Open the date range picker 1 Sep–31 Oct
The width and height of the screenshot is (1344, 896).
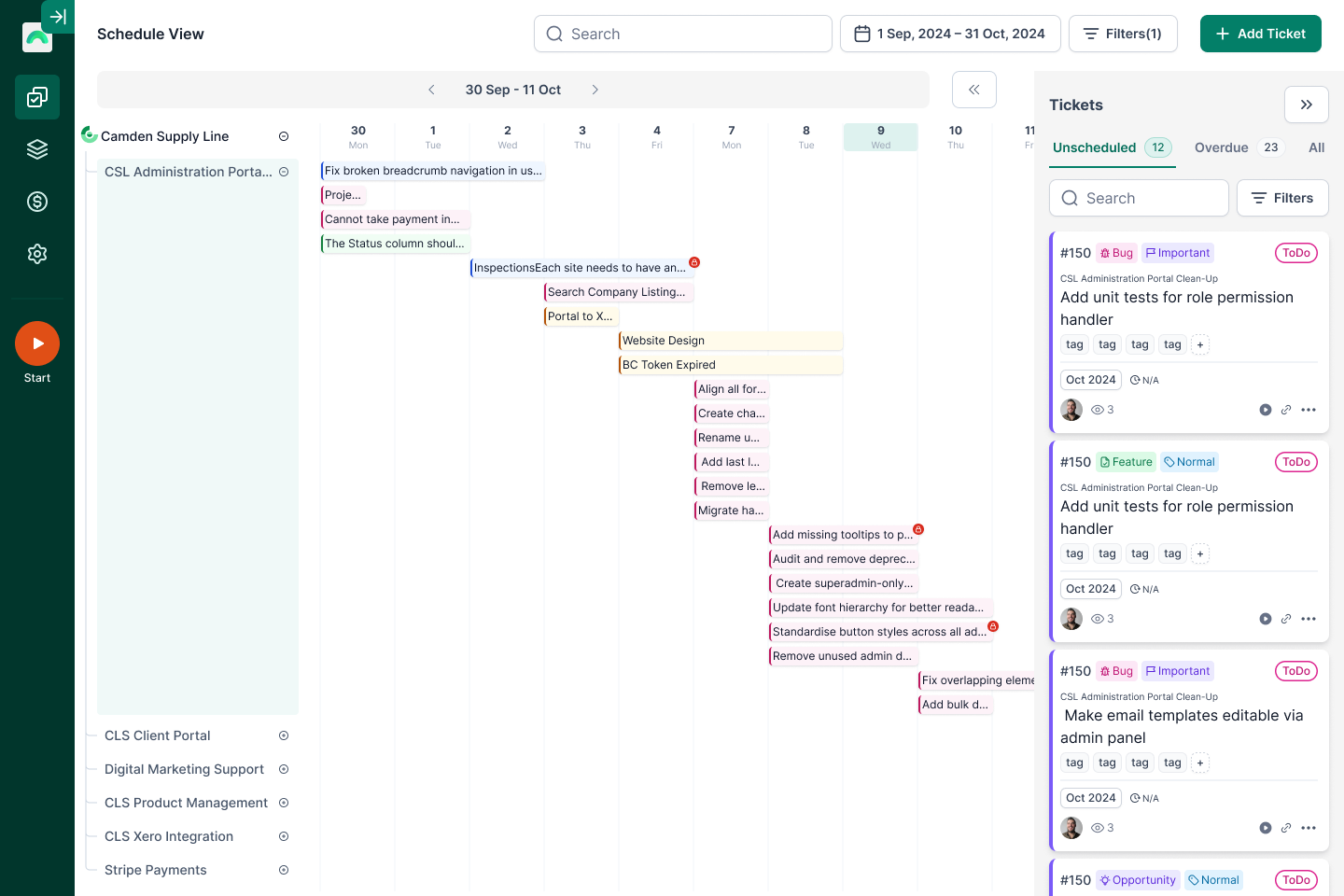950,34
